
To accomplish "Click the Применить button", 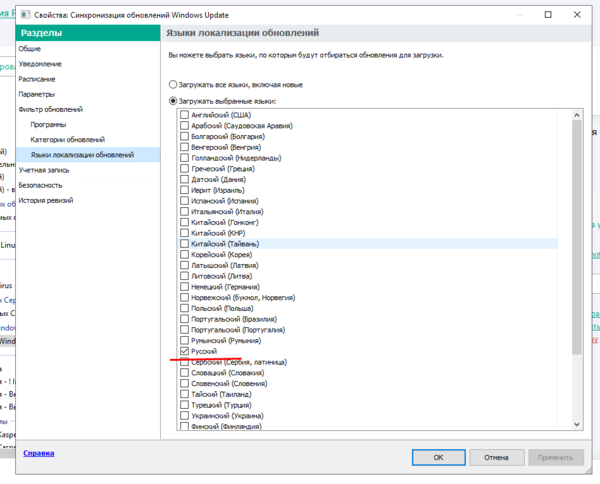I will click(x=556, y=457).
